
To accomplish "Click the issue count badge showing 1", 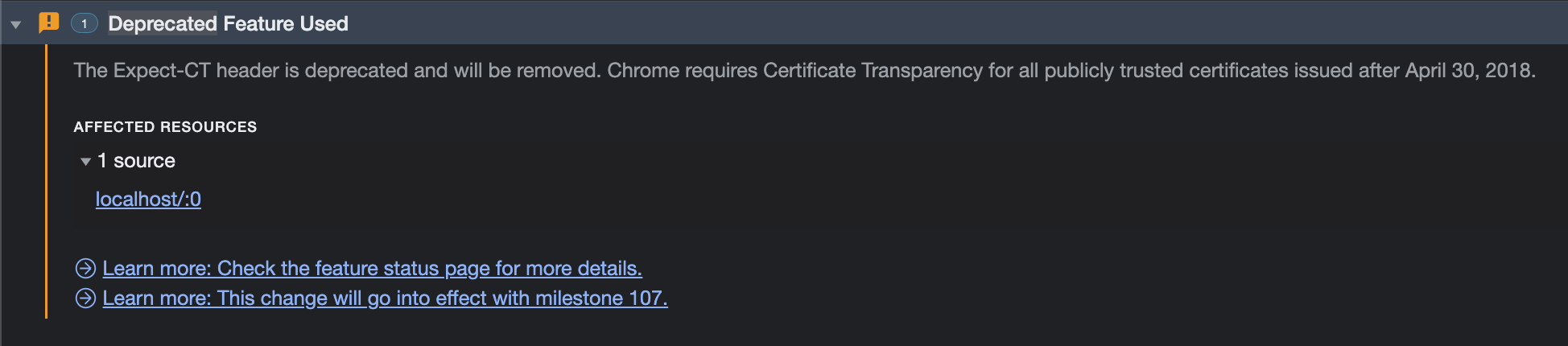I will [x=85, y=23].
